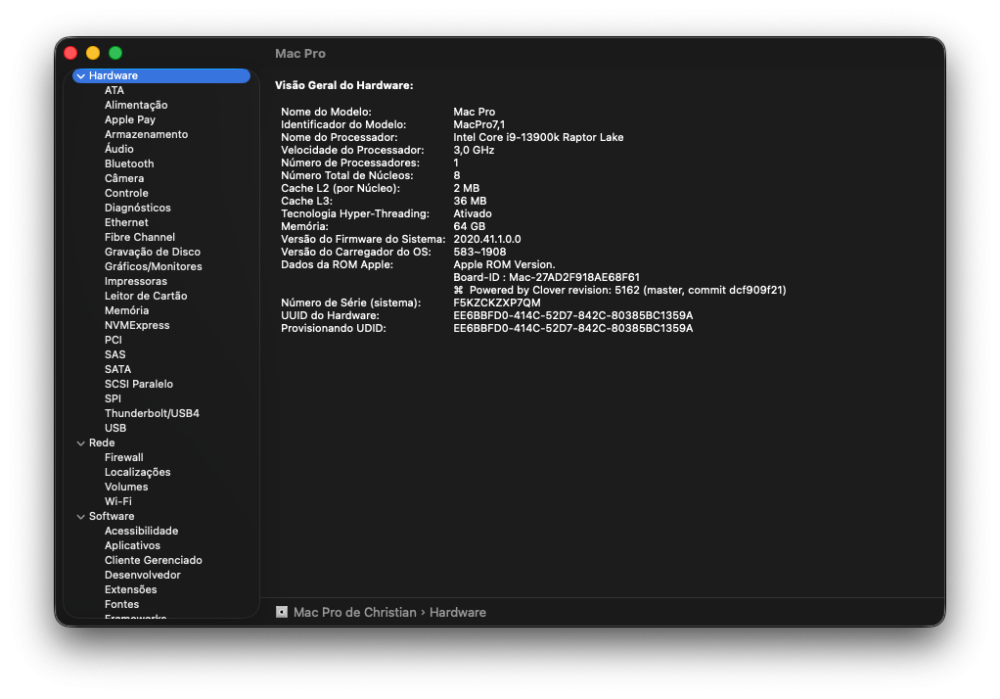Click model identifier value 'MacPro7,1'
This screenshot has height=699, width=1000.
pyautogui.click(x=478, y=124)
